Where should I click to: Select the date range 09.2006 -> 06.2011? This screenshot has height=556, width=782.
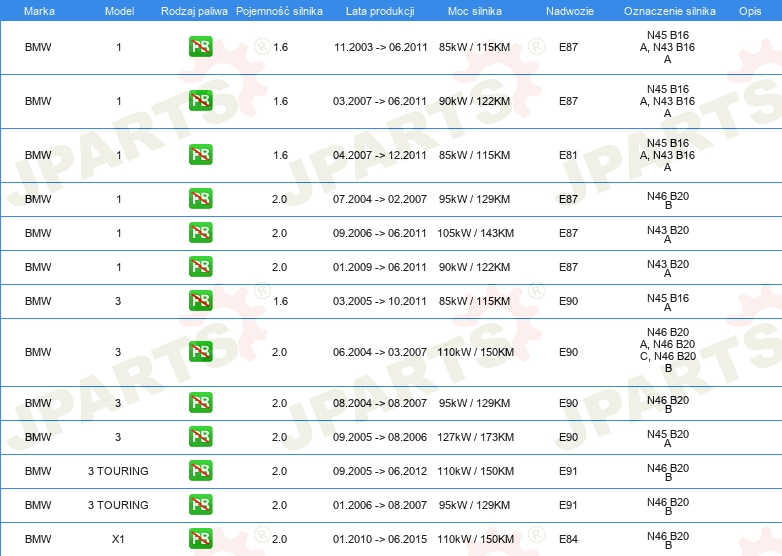[x=380, y=233]
